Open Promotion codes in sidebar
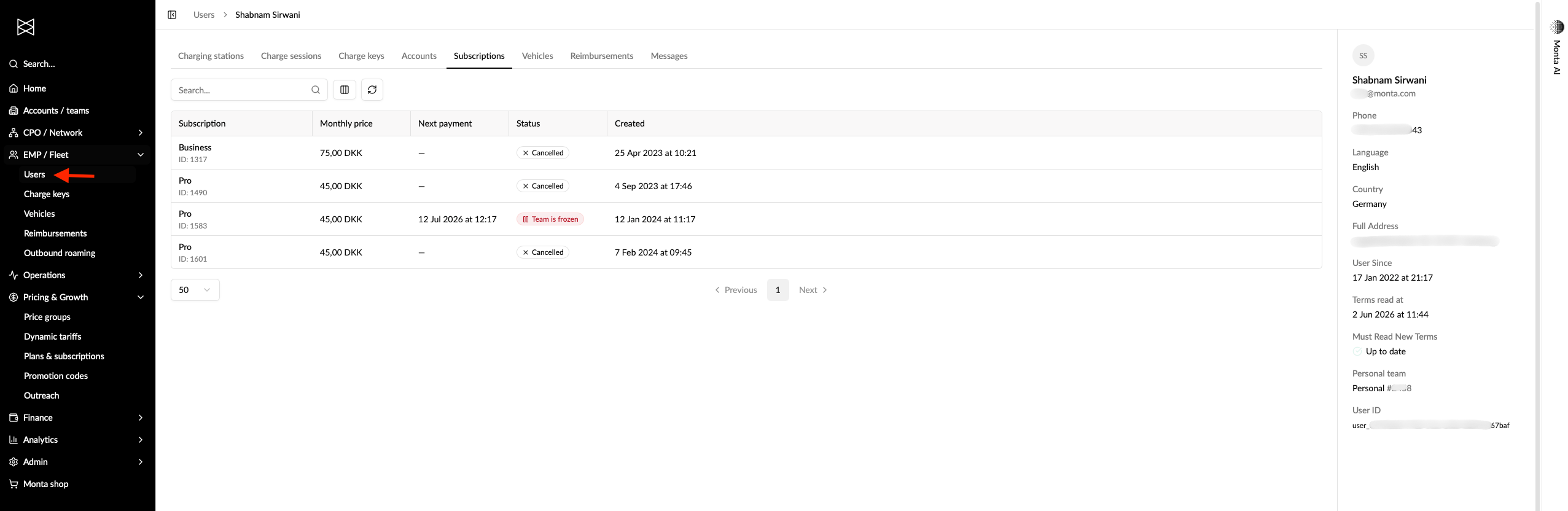This screenshot has width=1568, height=511. coord(56,376)
